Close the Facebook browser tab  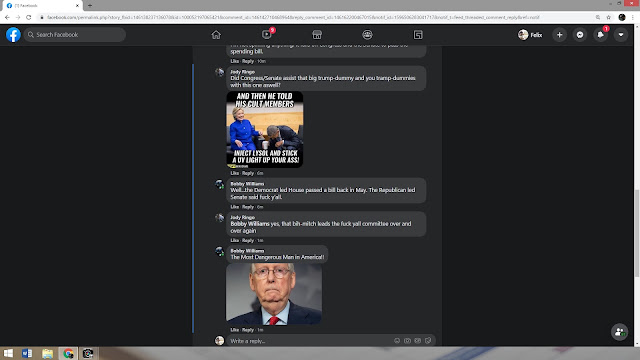78,5
